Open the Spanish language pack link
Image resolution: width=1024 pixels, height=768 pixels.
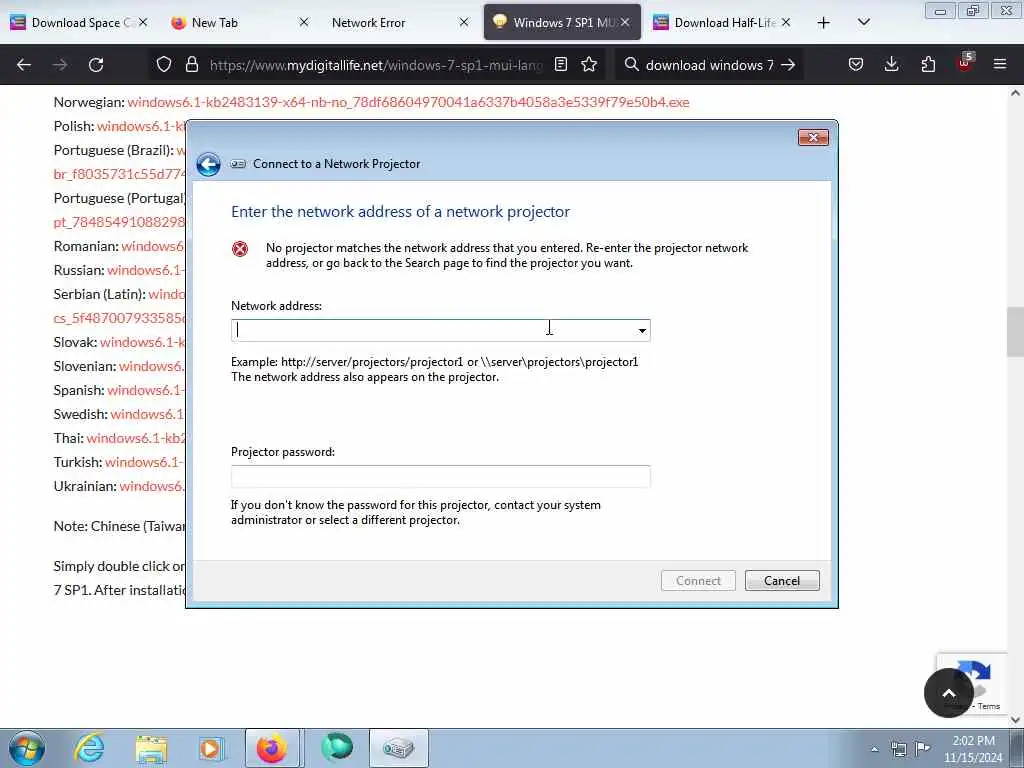pos(146,390)
